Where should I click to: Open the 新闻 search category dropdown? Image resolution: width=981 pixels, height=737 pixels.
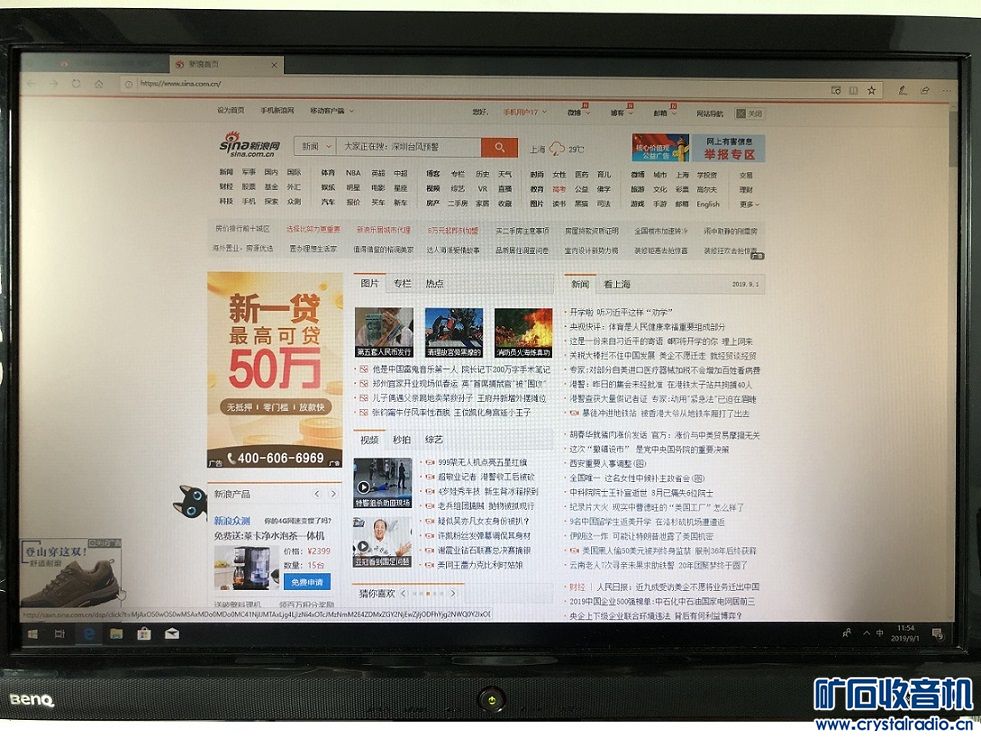click(x=317, y=146)
